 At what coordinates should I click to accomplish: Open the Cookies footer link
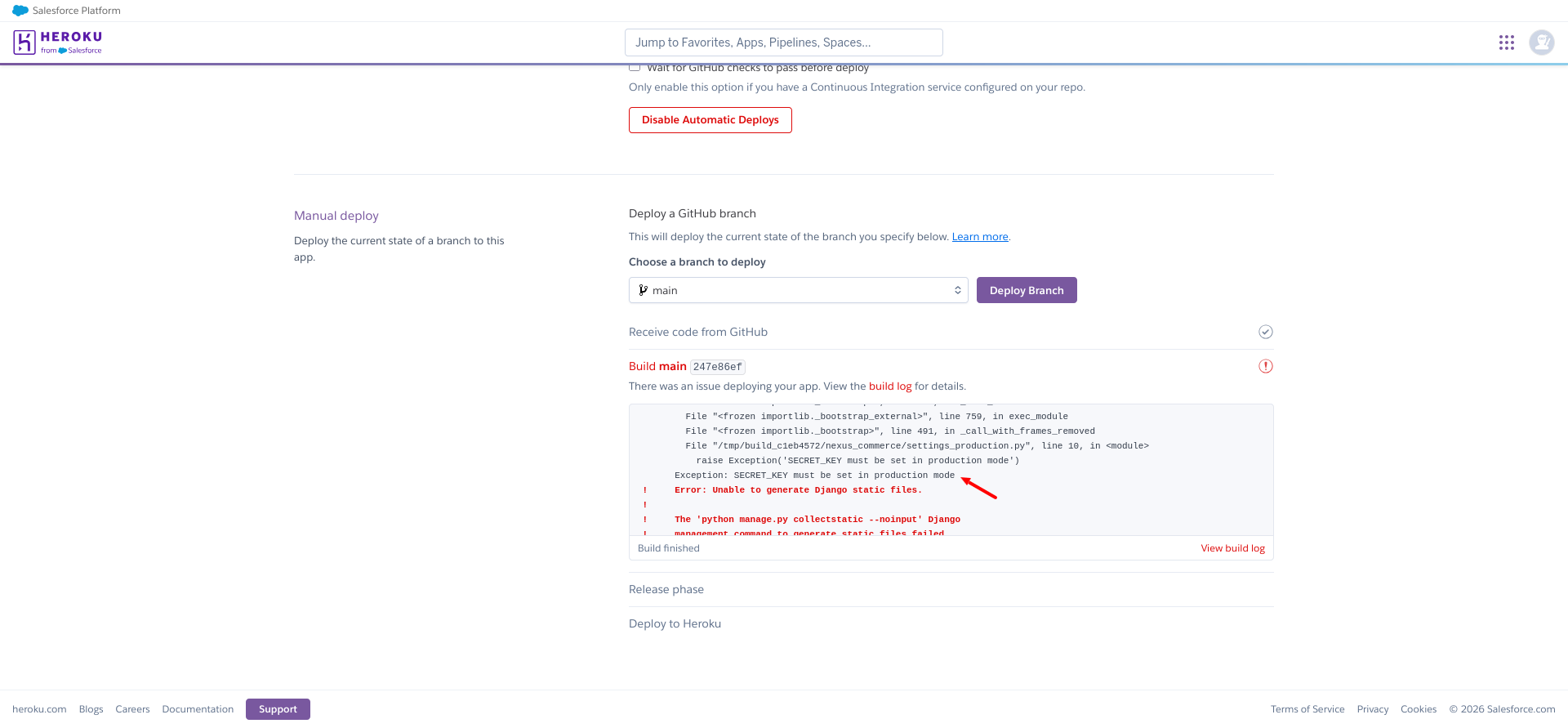tap(1419, 709)
